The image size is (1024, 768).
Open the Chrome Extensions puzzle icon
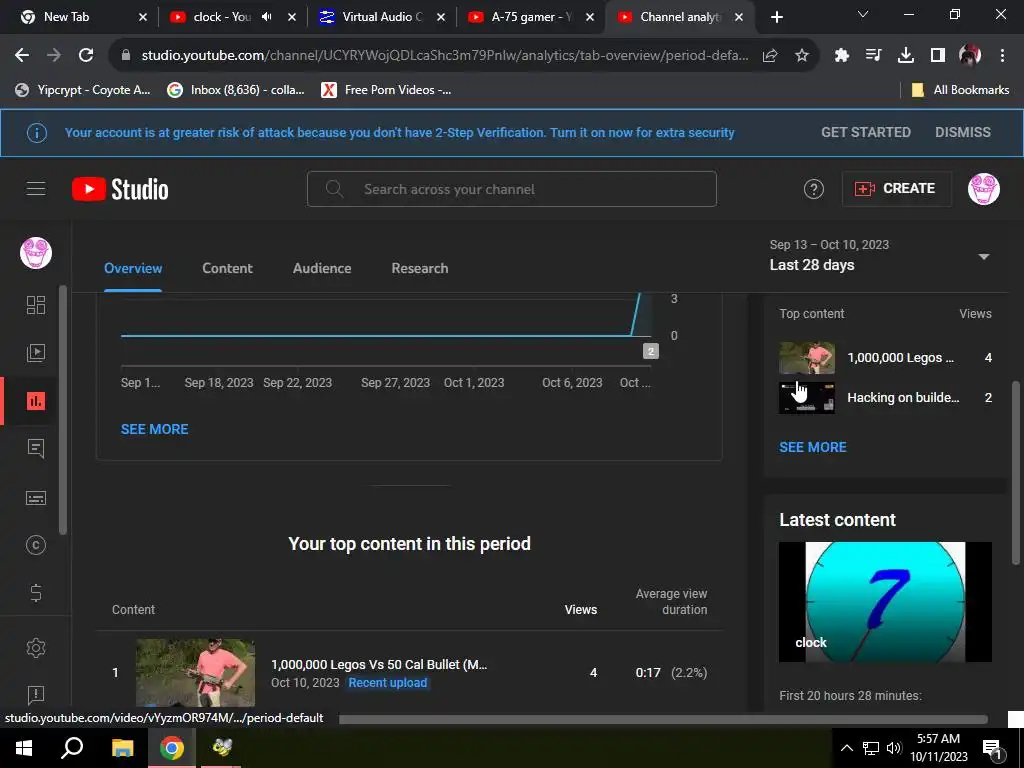(842, 56)
